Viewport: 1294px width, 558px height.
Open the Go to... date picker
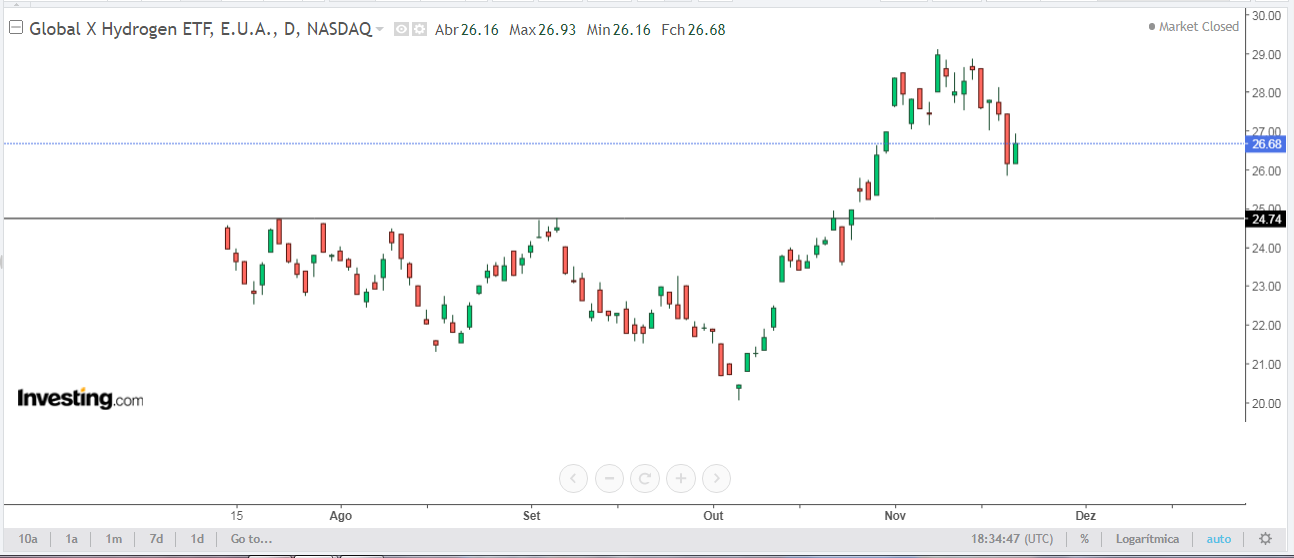(x=251, y=539)
